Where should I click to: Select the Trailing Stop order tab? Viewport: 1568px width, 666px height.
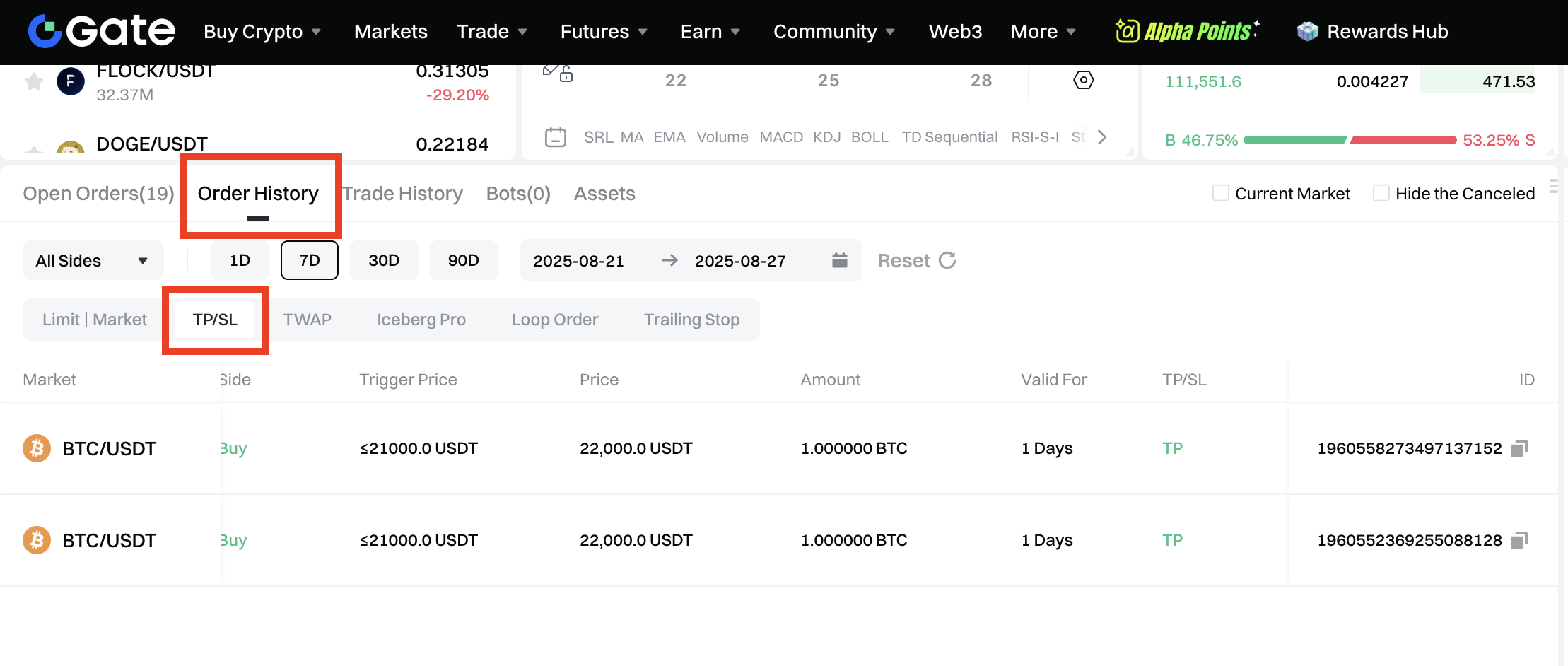coord(691,320)
